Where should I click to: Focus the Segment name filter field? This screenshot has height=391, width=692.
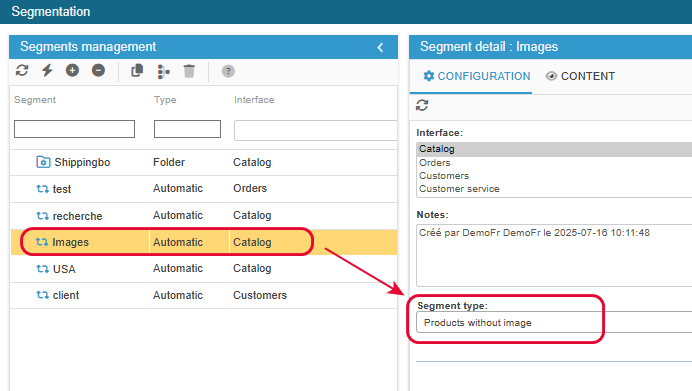(75, 129)
